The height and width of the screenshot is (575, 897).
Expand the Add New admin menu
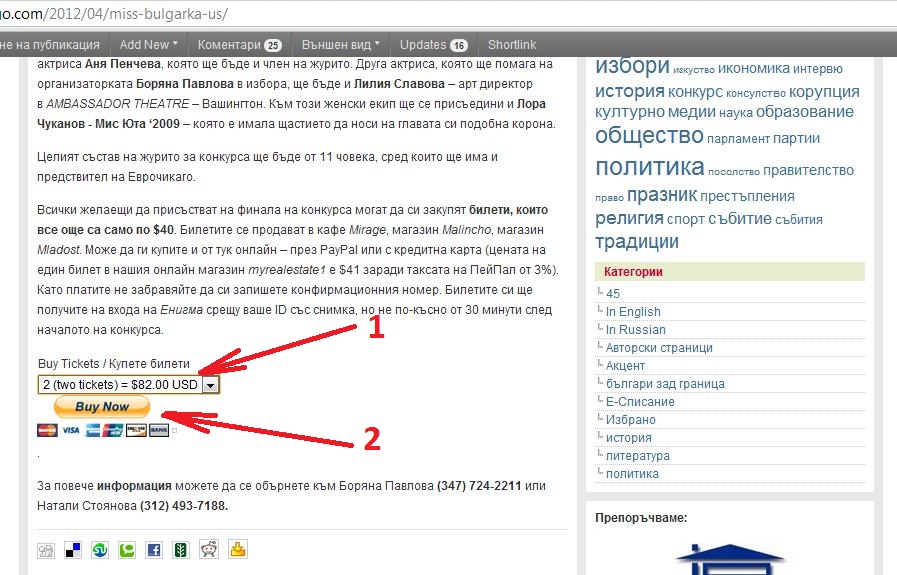[148, 44]
